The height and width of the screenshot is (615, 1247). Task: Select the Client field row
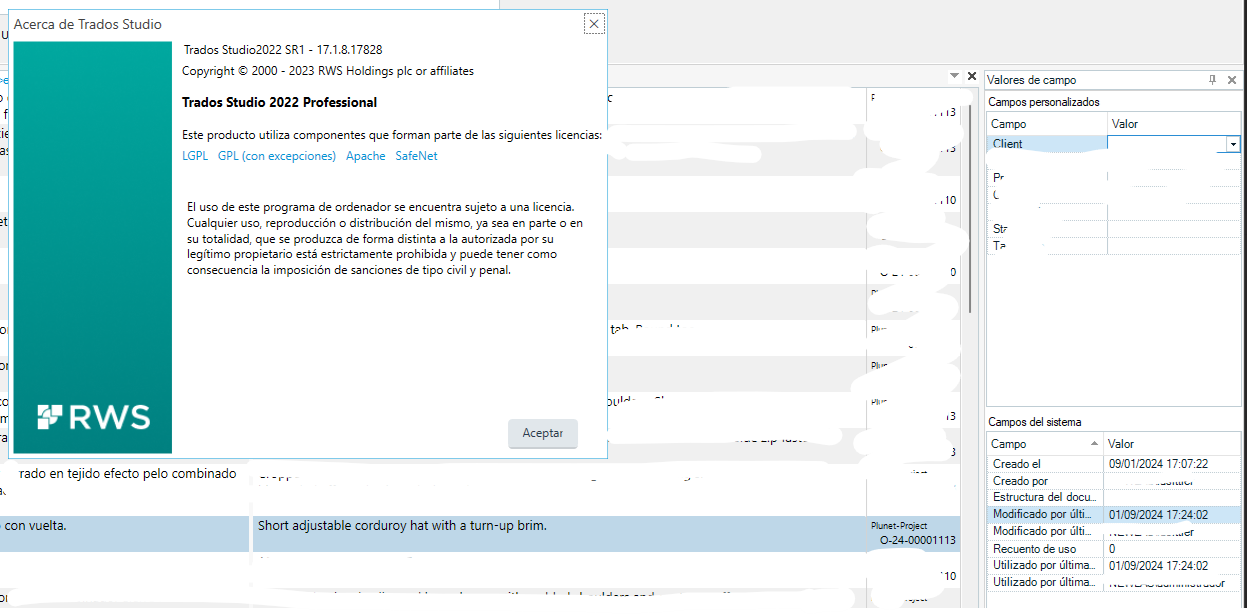(1114, 144)
